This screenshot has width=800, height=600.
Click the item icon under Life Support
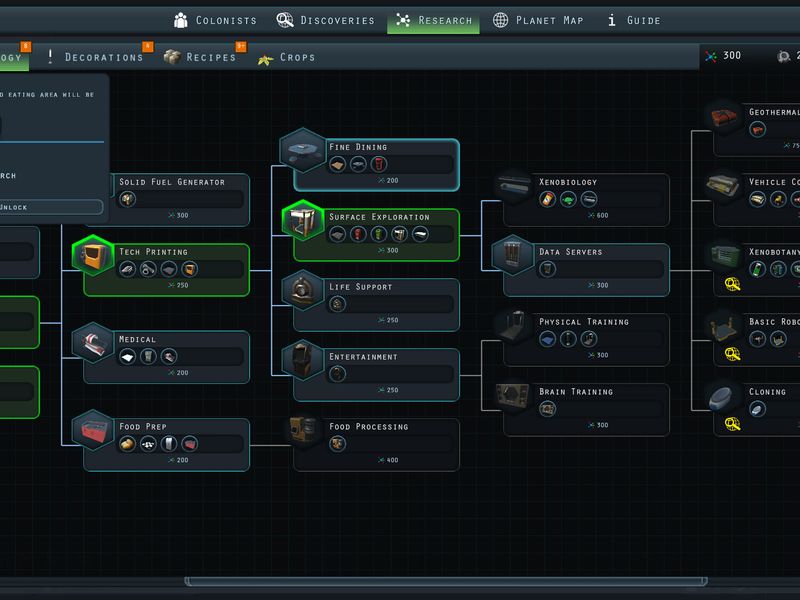click(x=337, y=304)
